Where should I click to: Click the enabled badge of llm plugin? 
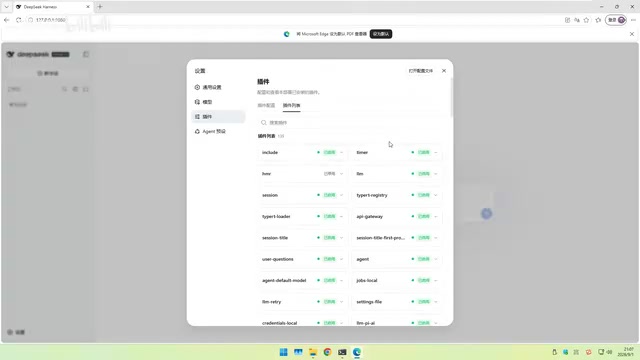click(424, 174)
